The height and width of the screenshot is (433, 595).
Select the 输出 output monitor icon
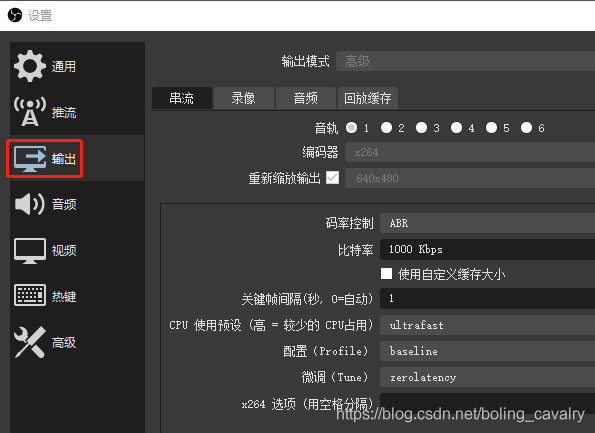pyautogui.click(x=30, y=159)
